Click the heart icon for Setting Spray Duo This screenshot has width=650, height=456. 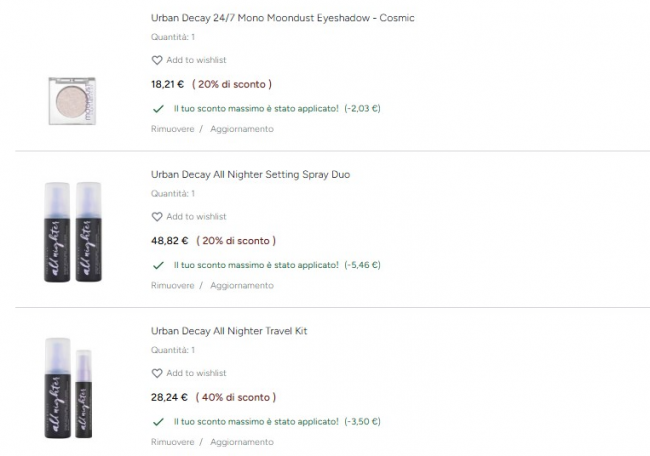pos(157,216)
